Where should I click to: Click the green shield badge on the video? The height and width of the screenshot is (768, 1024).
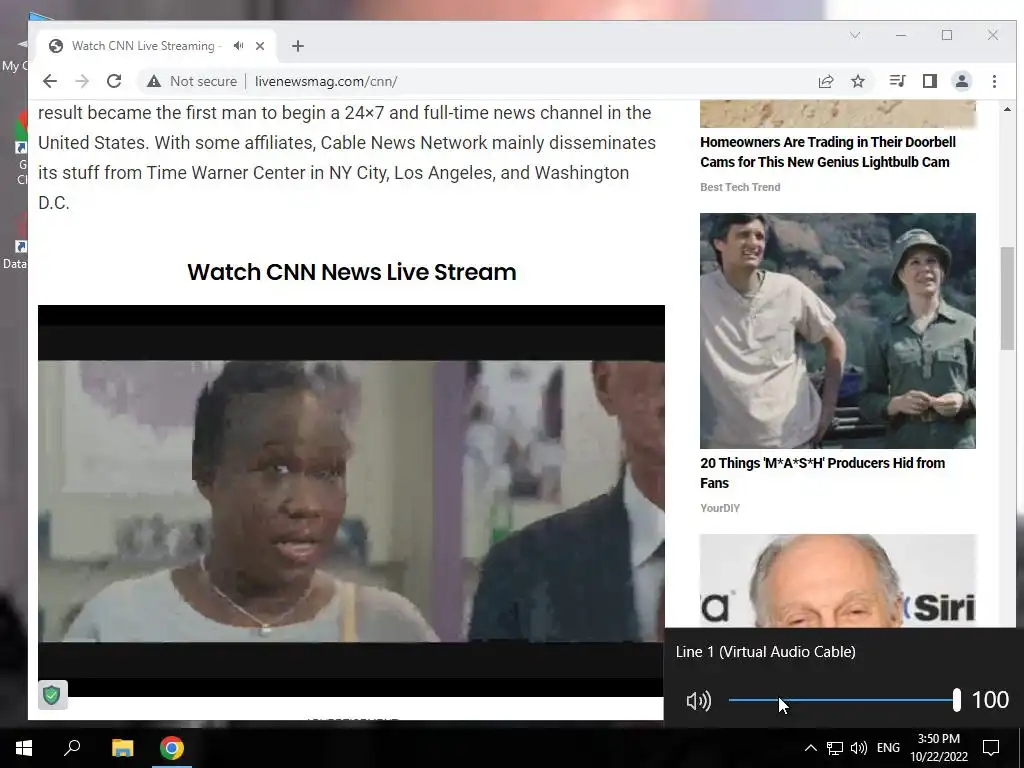point(52,695)
